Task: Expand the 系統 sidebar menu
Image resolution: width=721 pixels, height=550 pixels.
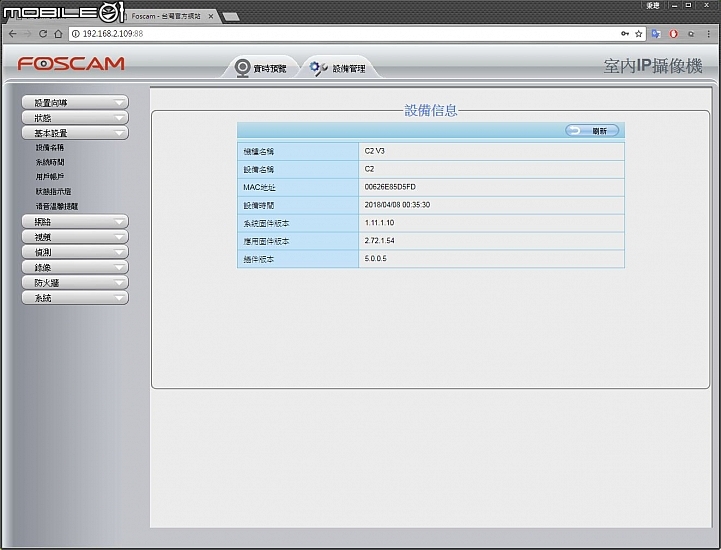Action: (x=75, y=298)
